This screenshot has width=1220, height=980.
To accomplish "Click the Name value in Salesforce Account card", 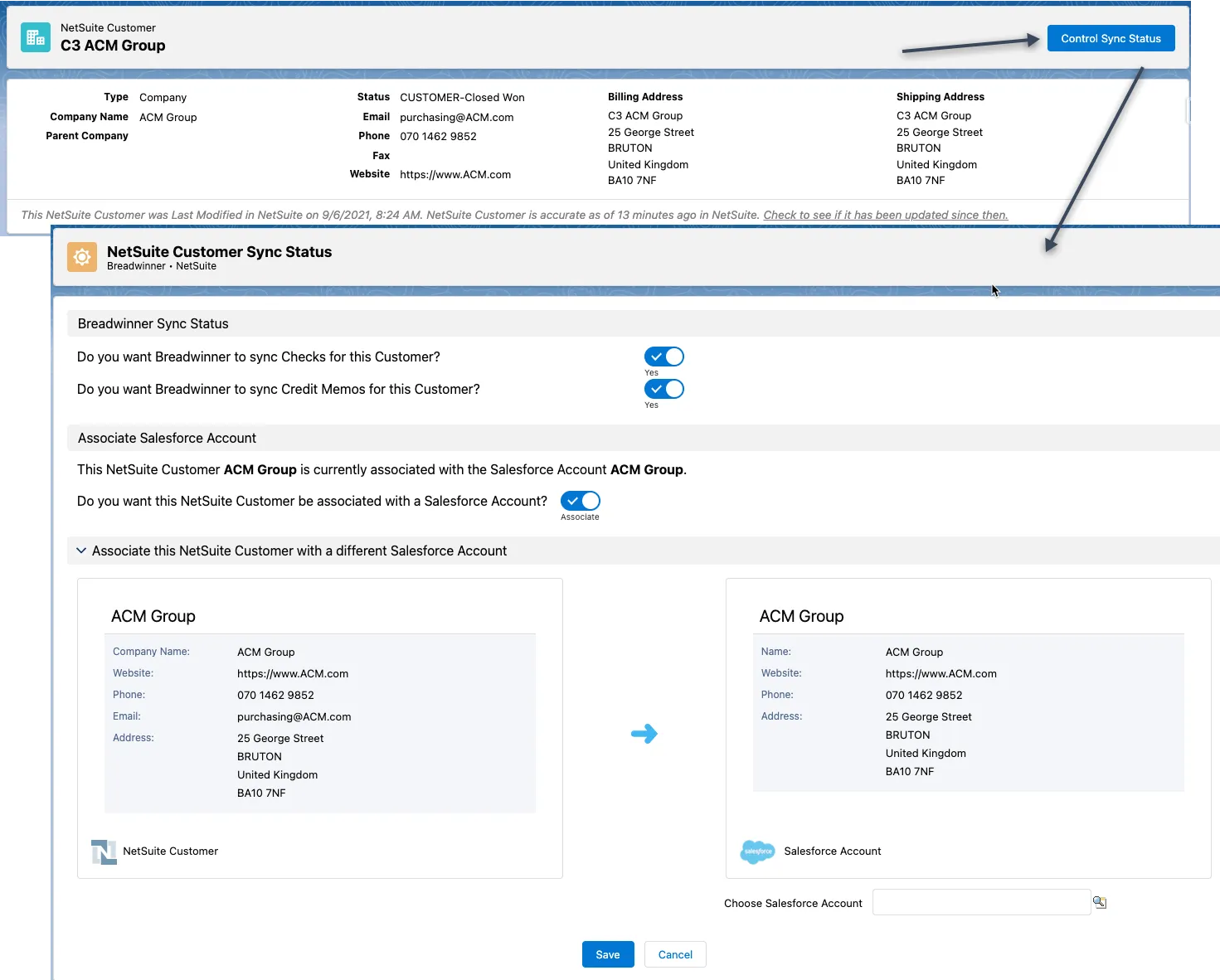I will 915,652.
